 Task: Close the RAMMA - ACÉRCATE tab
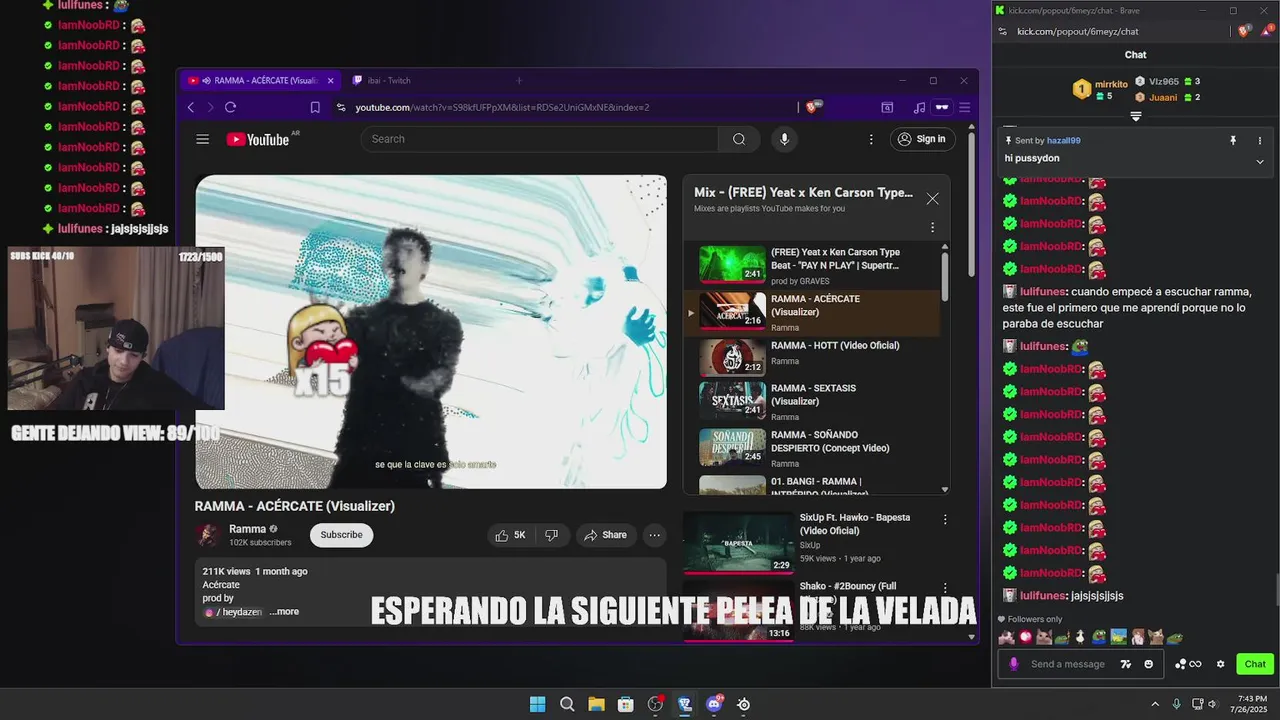(330, 81)
